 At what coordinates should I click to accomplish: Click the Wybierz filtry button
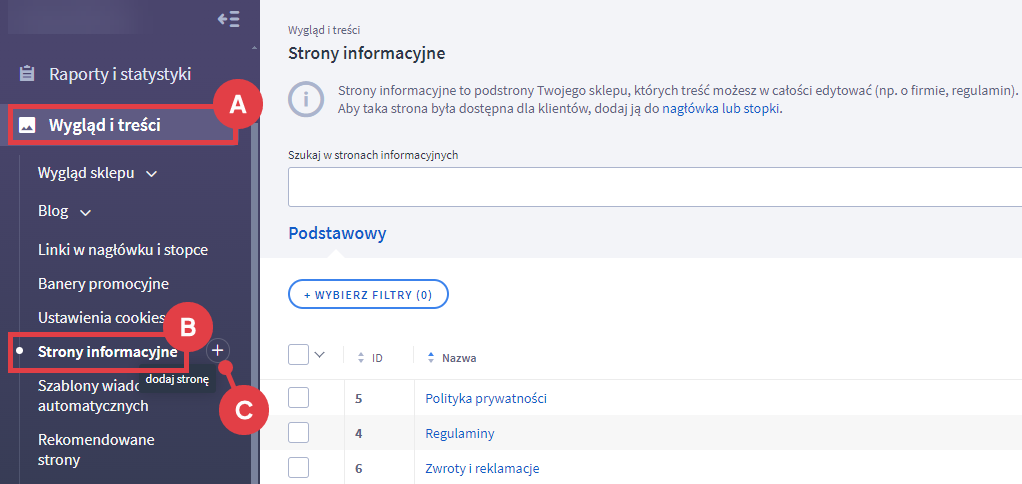[368, 295]
